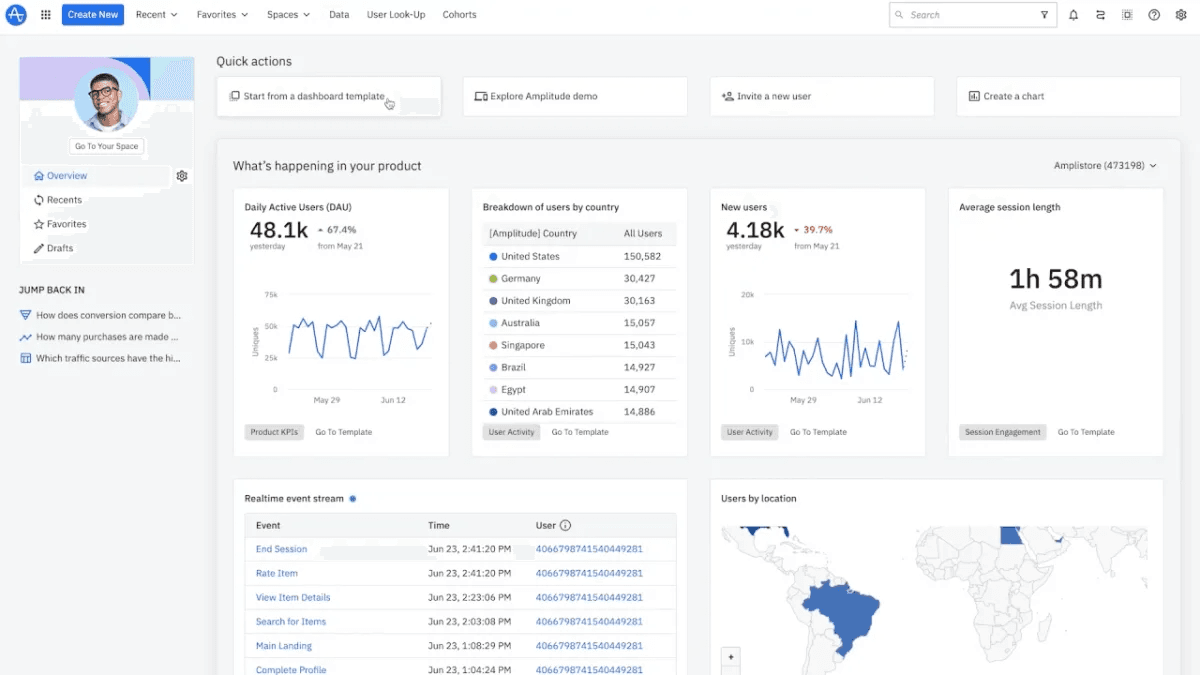Open the End Session event link
Image resolution: width=1200 pixels, height=675 pixels.
(281, 549)
